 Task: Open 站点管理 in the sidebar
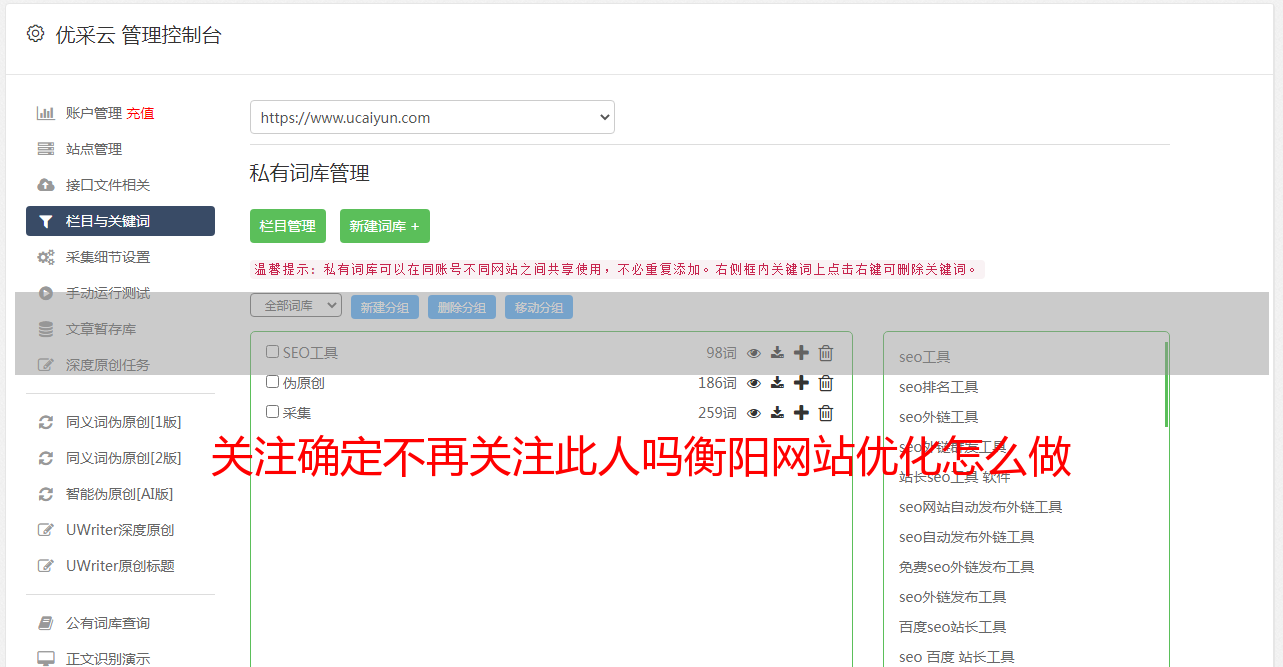[94, 149]
